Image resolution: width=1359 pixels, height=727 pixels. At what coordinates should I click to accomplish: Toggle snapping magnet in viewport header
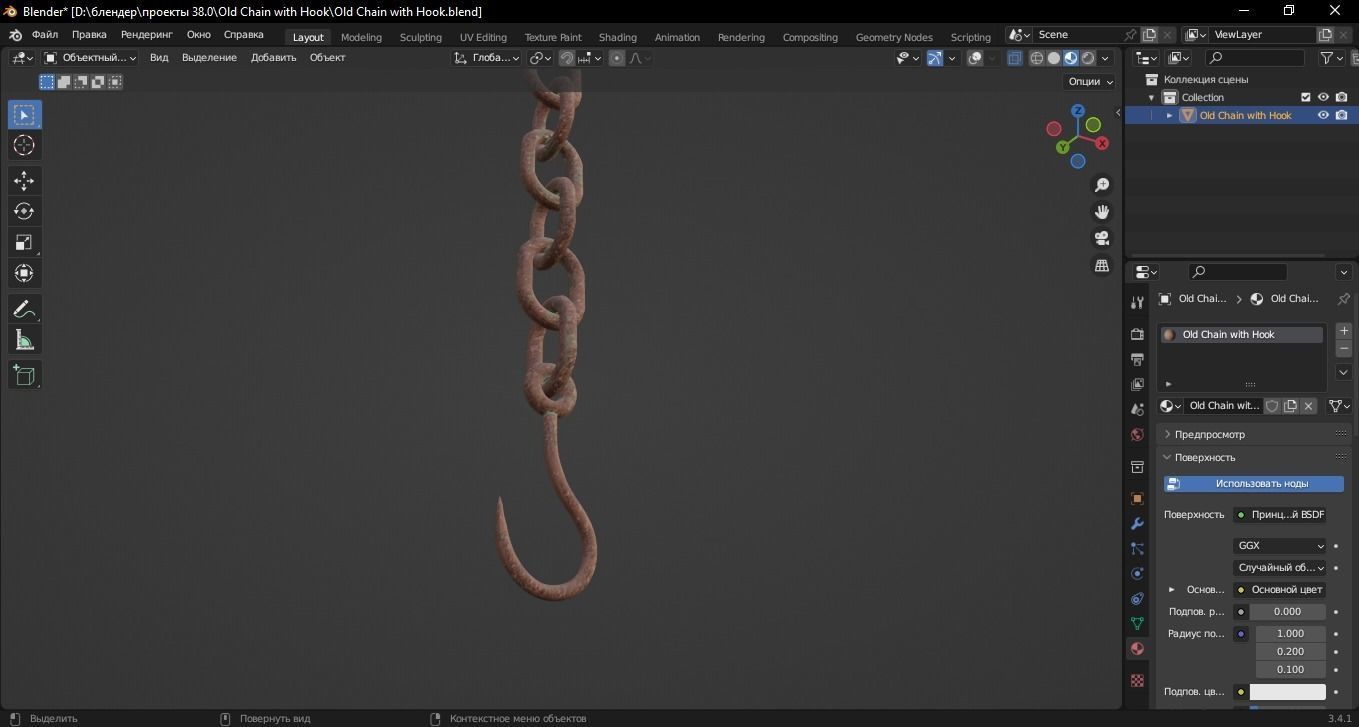pyautogui.click(x=567, y=58)
